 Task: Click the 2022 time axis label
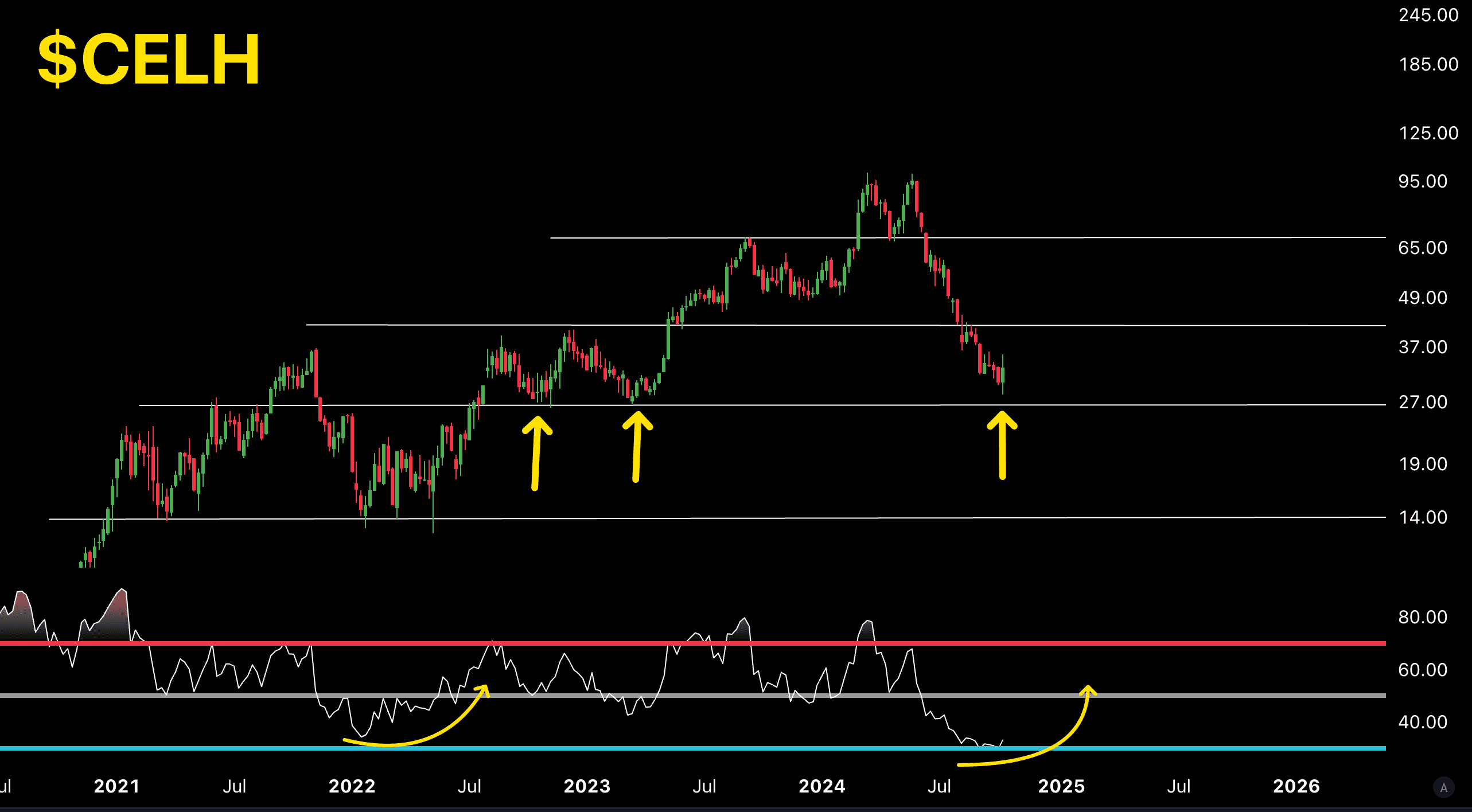pos(352,786)
